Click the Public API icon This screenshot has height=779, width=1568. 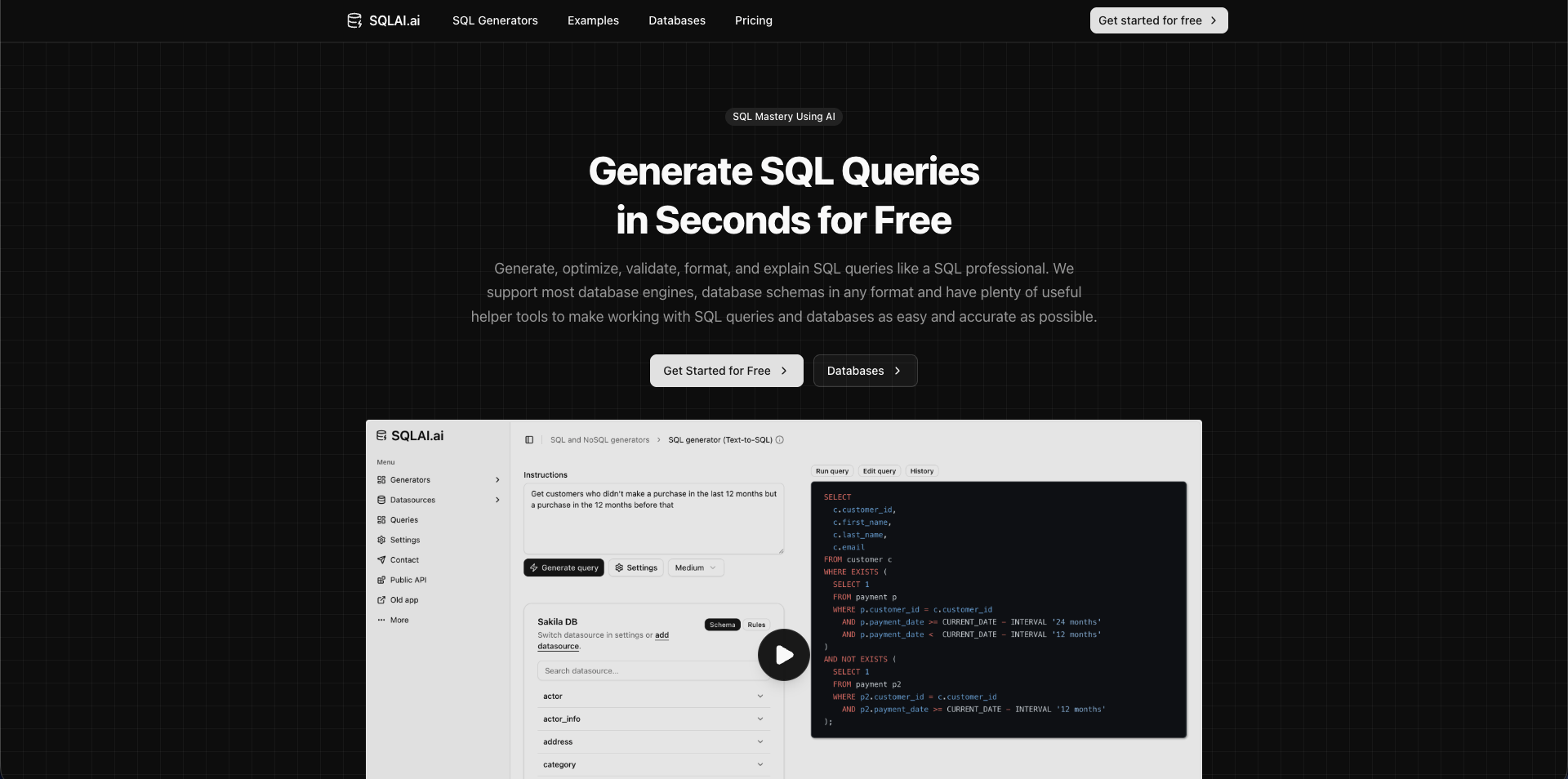381,580
